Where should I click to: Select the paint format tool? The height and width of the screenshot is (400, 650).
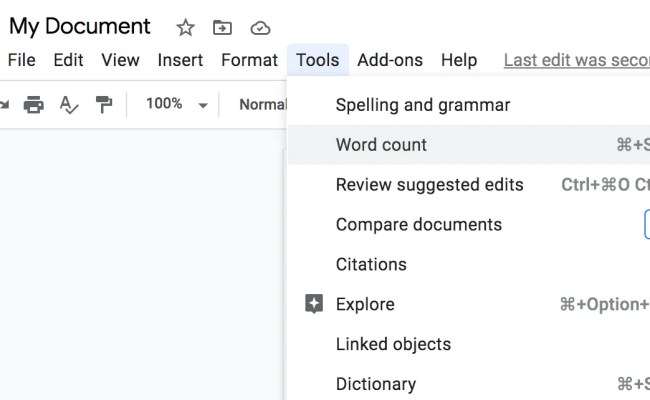click(103, 104)
